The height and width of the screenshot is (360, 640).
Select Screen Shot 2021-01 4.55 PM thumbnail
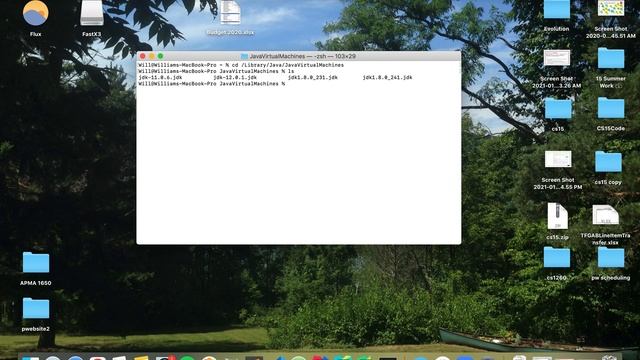tap(558, 159)
